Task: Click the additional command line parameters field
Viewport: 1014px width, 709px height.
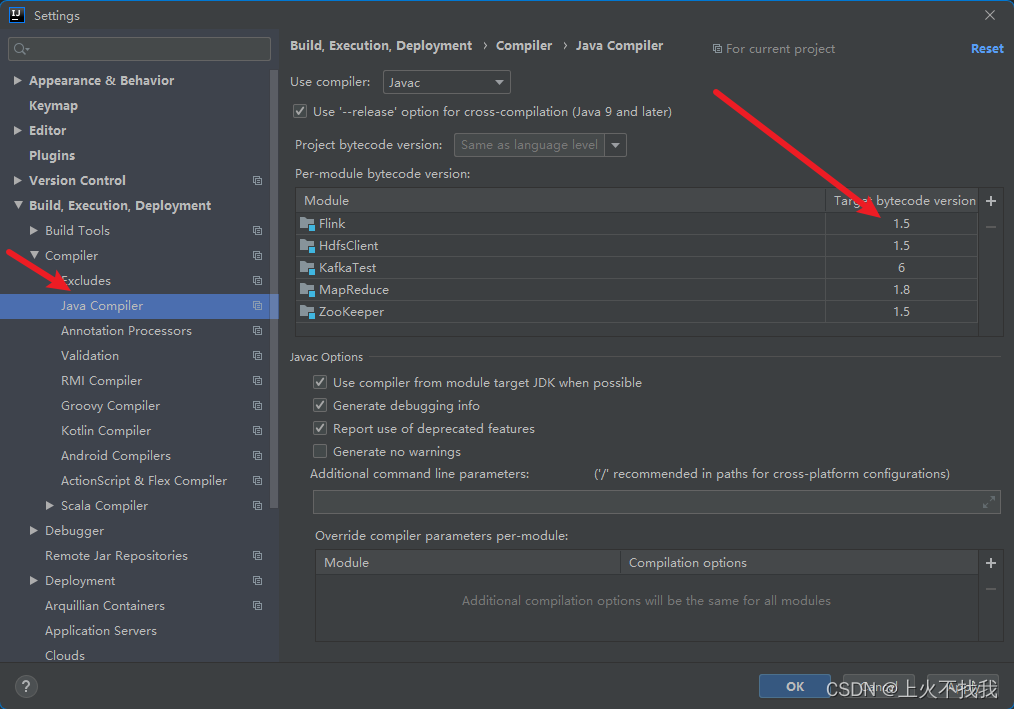Action: [656, 502]
